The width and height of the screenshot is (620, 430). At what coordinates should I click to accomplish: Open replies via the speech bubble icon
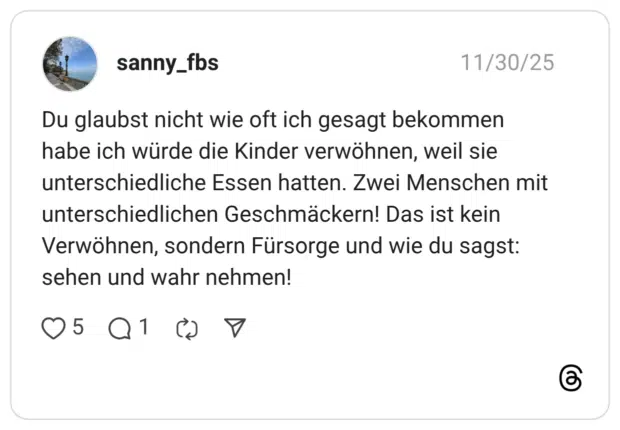point(120,328)
